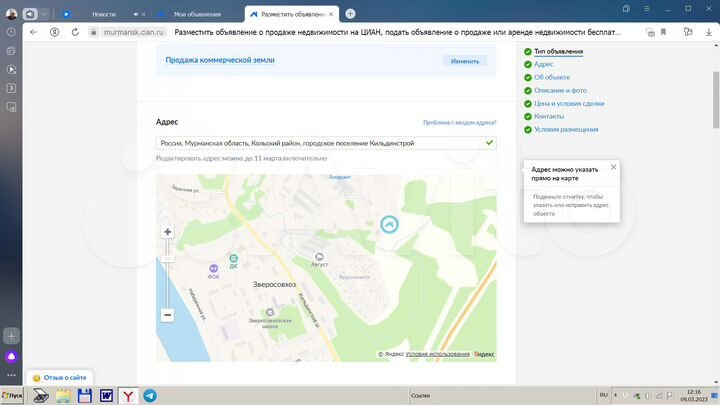
Task: Open the scanner app in taskbar
Action: click(41, 395)
